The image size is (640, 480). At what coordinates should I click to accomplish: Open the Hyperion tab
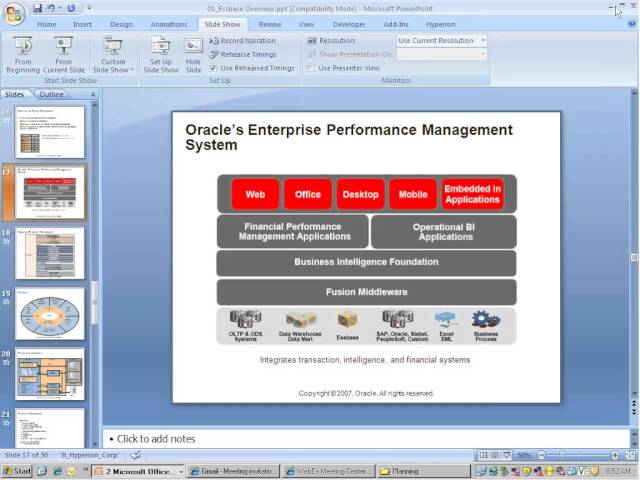(x=440, y=24)
